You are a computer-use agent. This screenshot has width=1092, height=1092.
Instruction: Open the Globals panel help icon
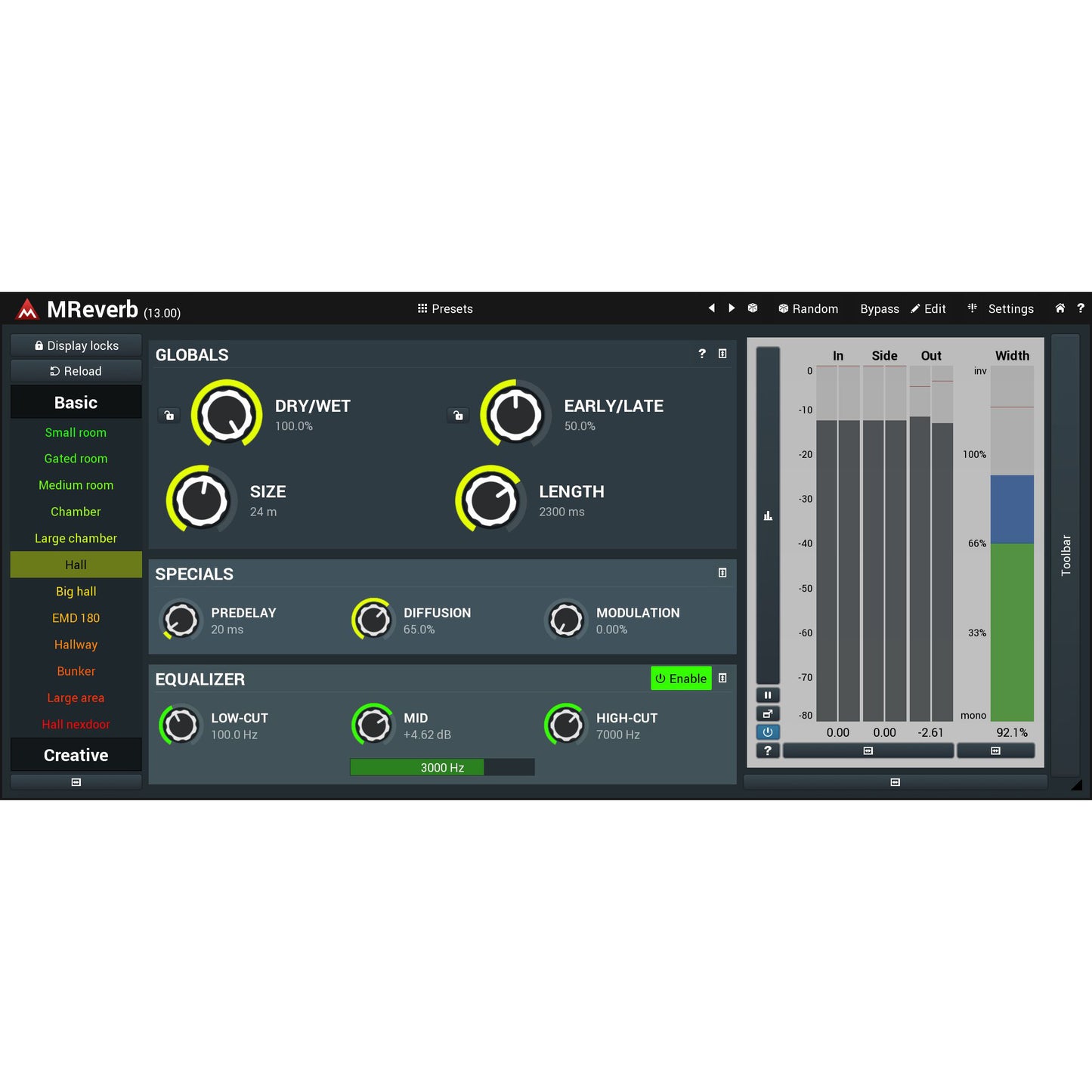701,354
